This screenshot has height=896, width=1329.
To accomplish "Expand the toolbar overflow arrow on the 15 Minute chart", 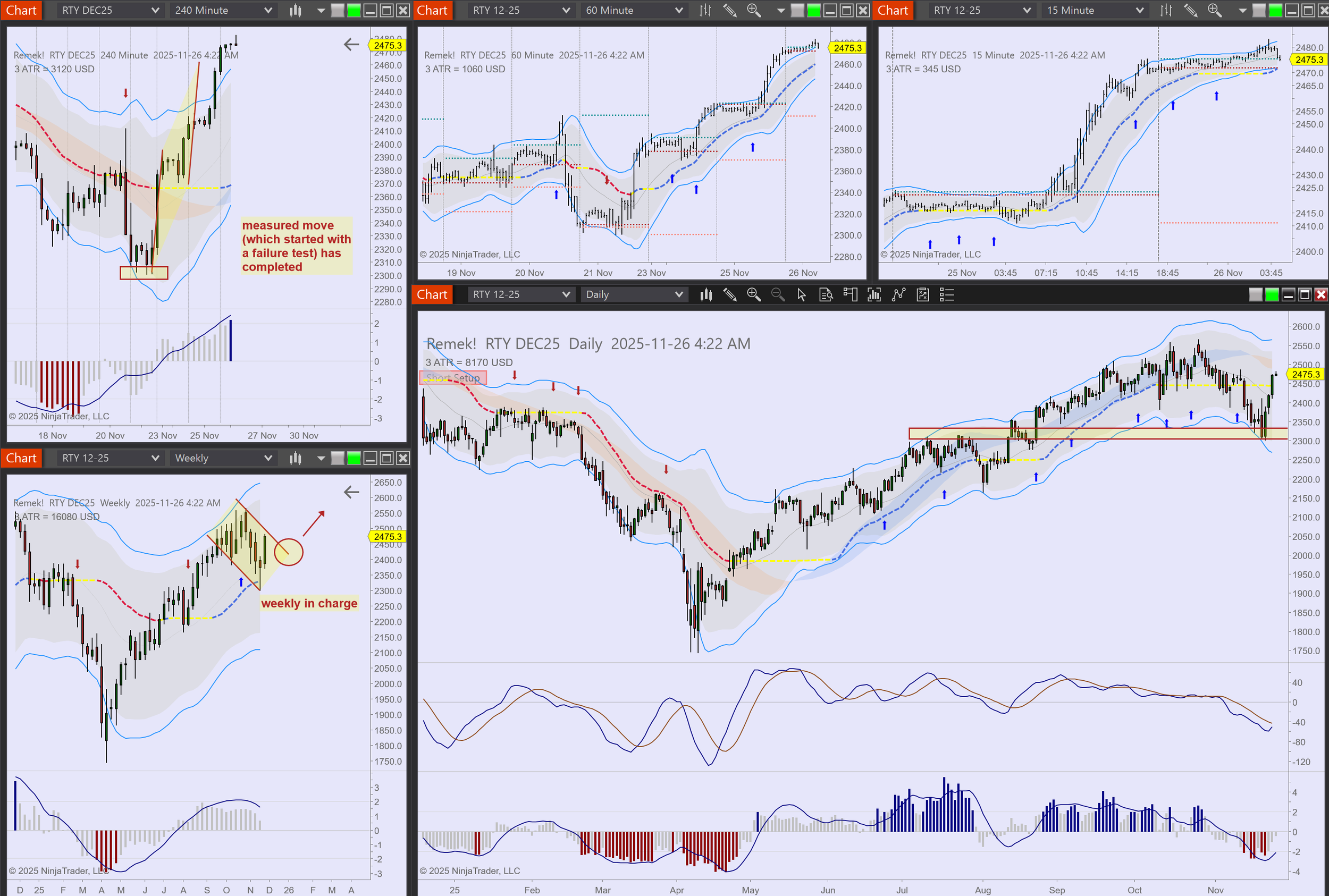I will coord(1242,10).
